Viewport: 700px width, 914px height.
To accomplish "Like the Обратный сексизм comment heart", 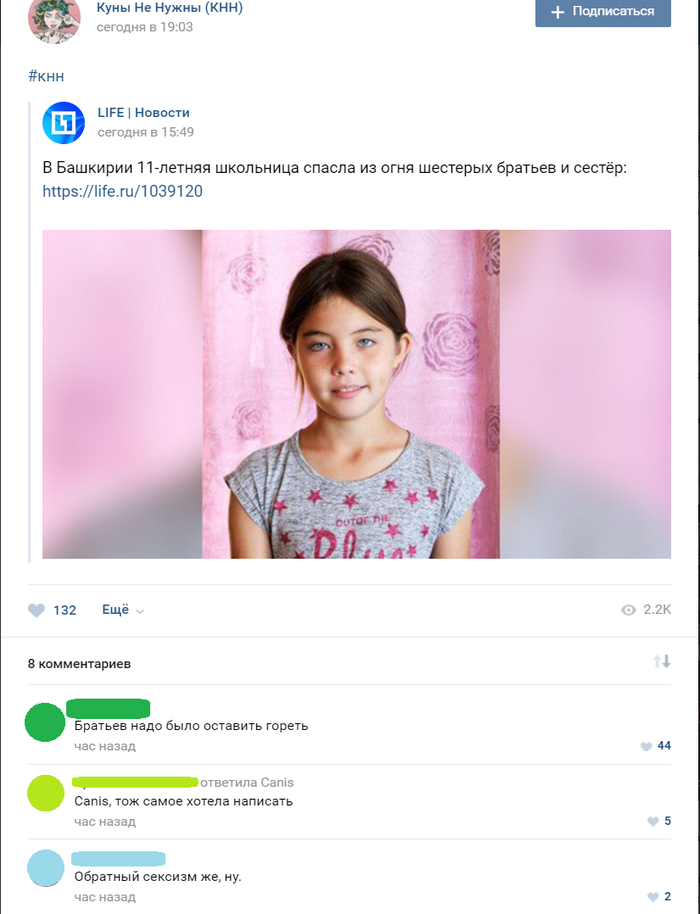I will click(x=653, y=897).
